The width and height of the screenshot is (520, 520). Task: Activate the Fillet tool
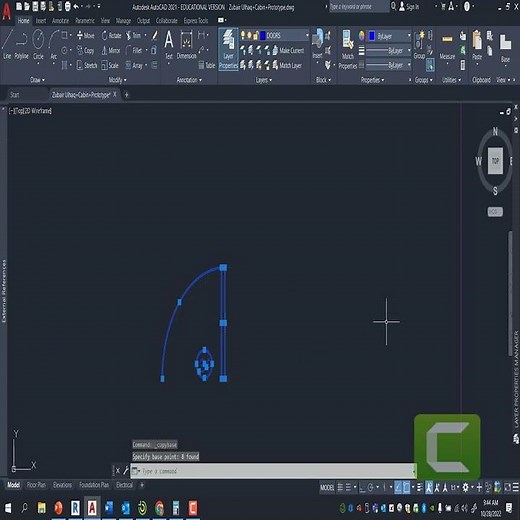(x=134, y=51)
